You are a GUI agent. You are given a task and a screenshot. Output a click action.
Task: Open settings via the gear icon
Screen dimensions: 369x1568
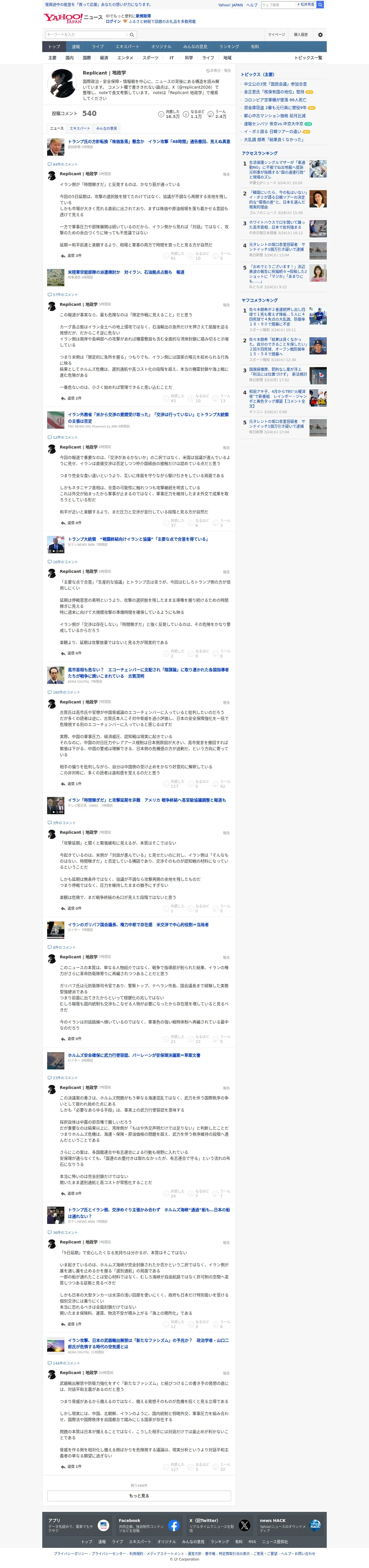tap(320, 35)
